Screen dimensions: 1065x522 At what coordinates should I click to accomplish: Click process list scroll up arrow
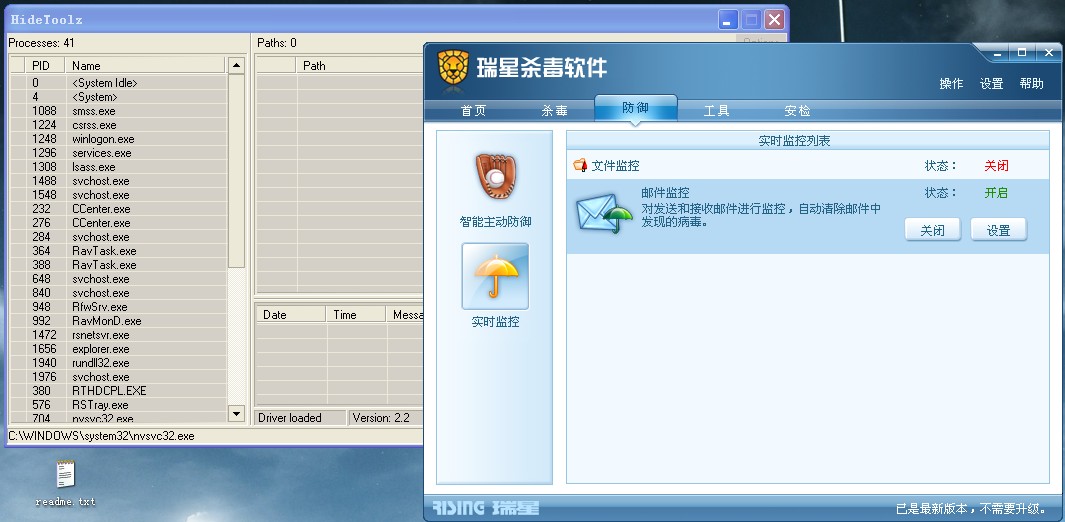[x=236, y=66]
